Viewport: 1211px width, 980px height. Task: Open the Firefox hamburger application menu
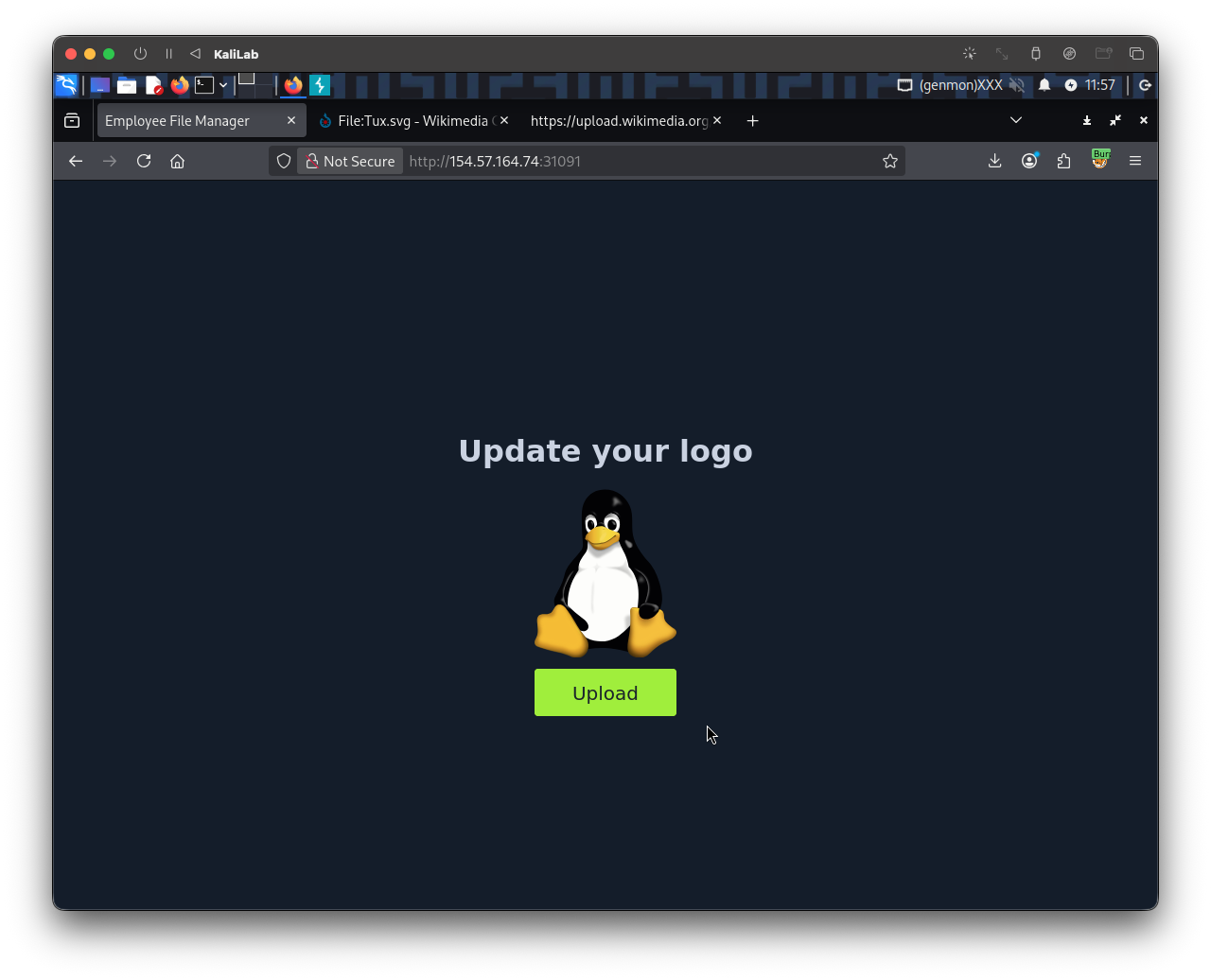tap(1134, 161)
